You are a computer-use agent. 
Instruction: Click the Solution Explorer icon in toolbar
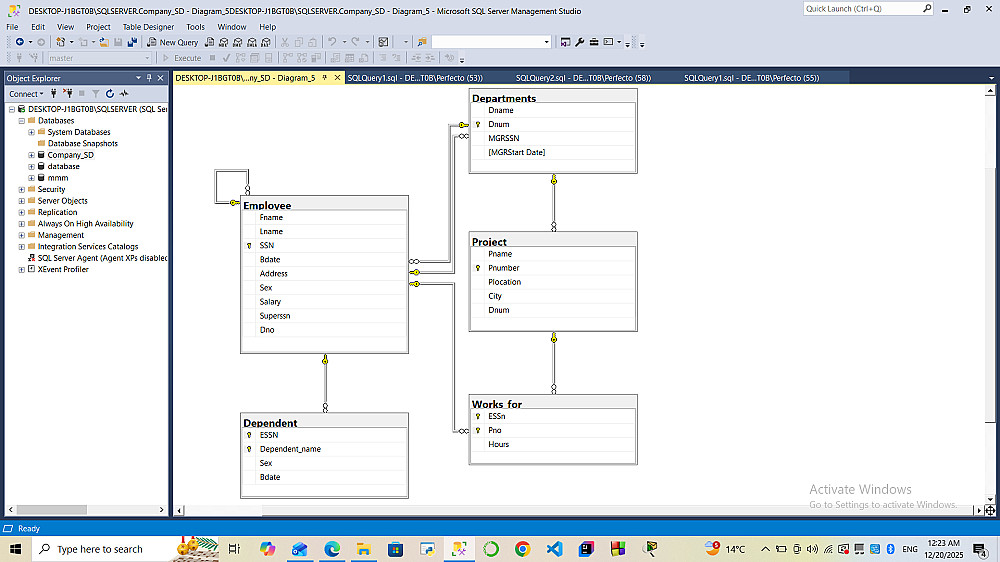click(565, 42)
